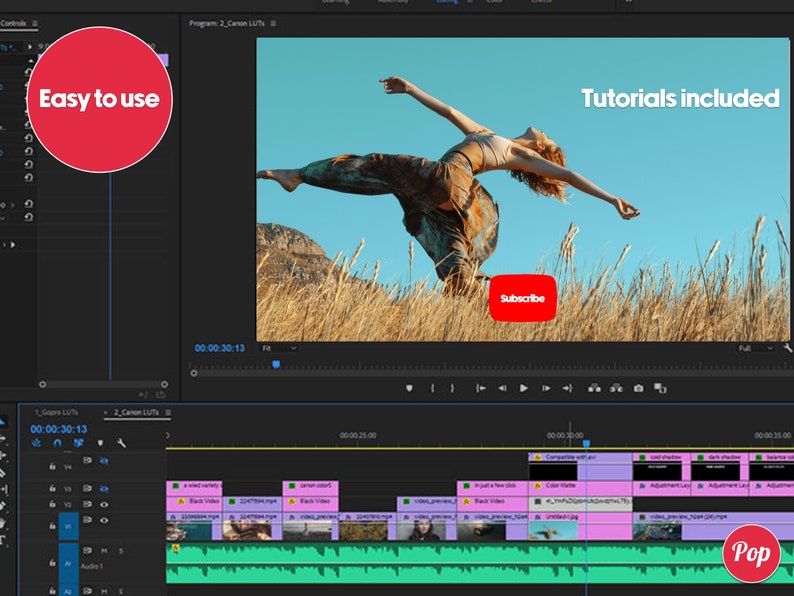
Task: Open Program monitor settings wrench
Action: point(788,348)
